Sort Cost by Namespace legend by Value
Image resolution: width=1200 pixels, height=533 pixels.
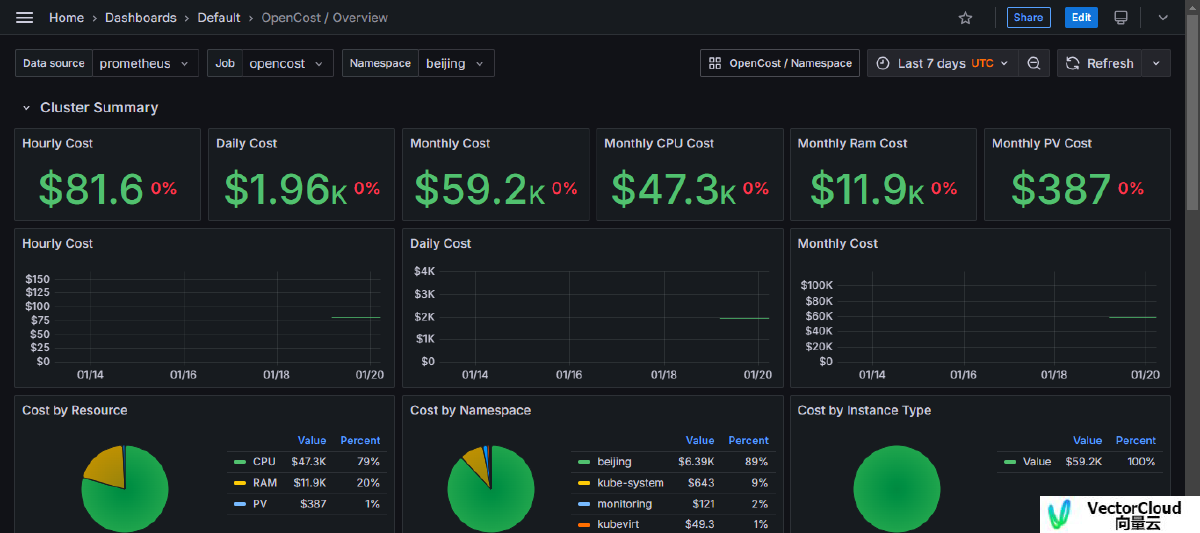click(700, 440)
